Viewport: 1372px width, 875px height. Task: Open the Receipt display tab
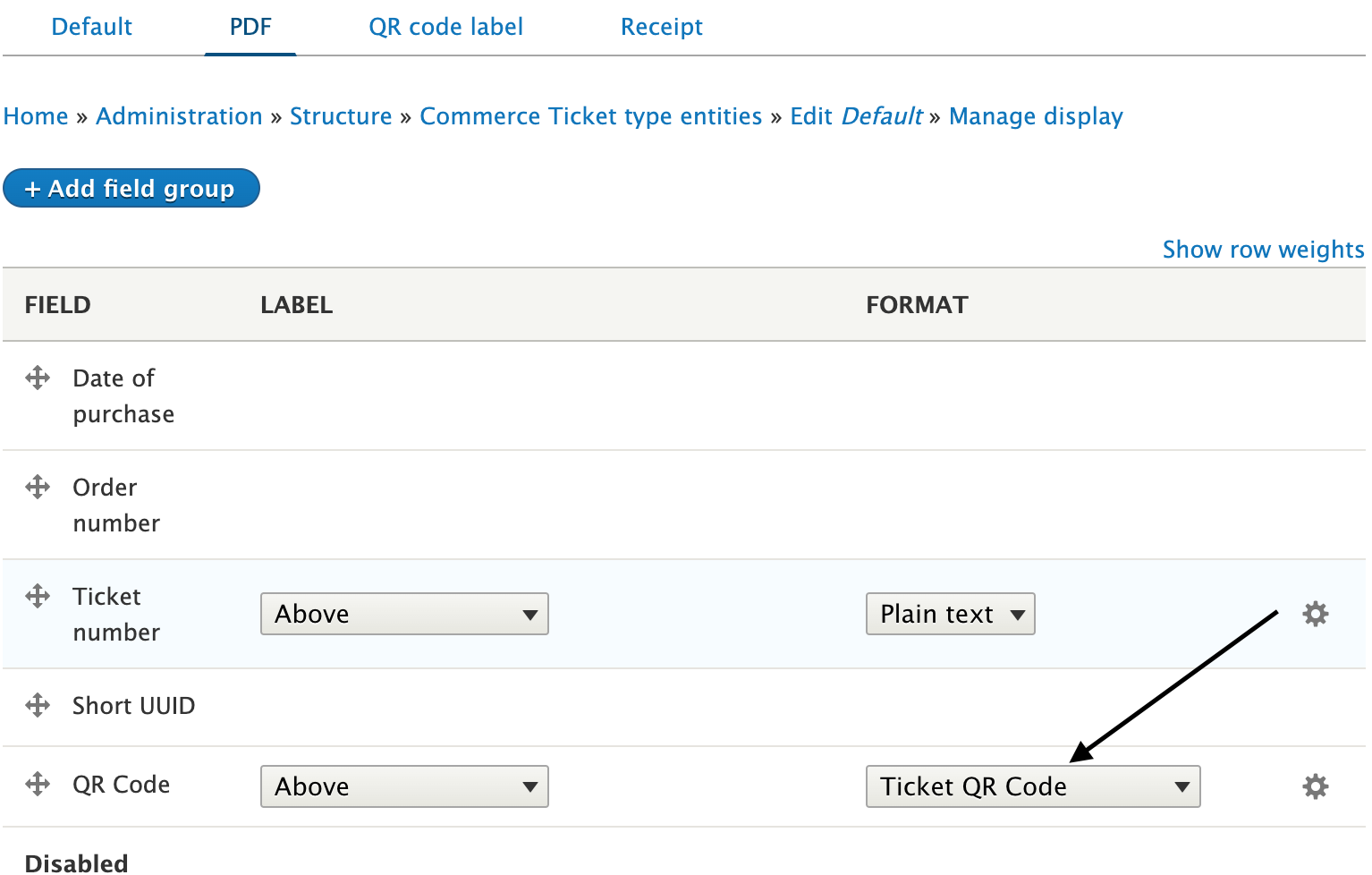coord(661,27)
